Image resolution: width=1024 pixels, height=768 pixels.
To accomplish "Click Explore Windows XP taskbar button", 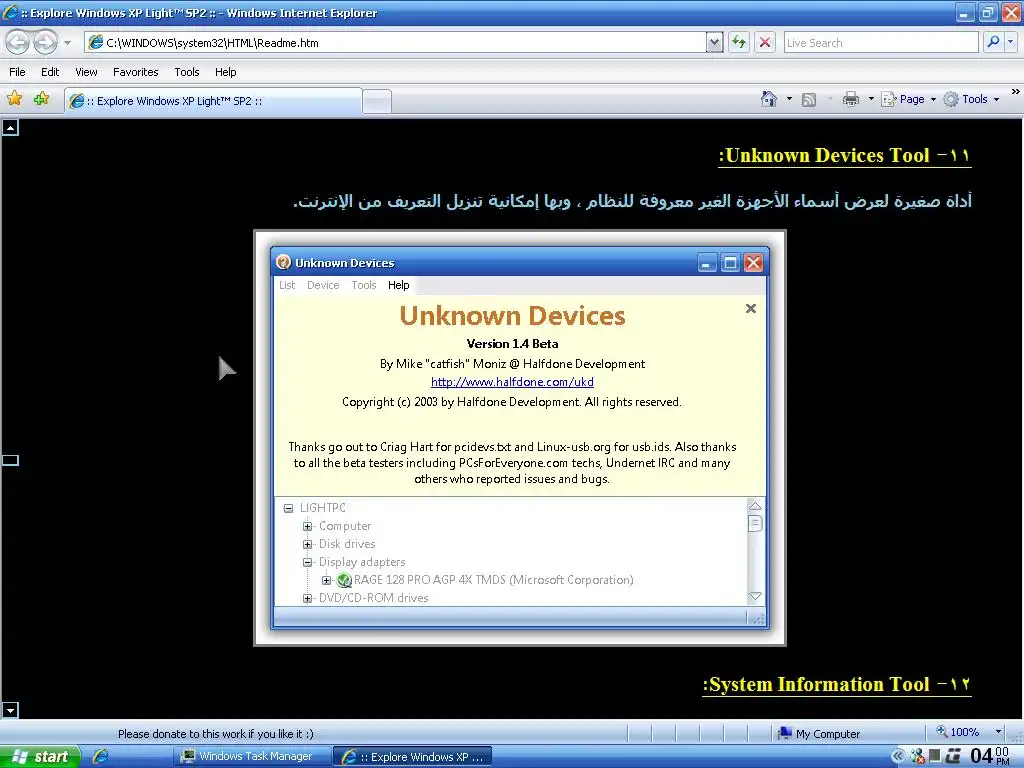I will [x=412, y=757].
